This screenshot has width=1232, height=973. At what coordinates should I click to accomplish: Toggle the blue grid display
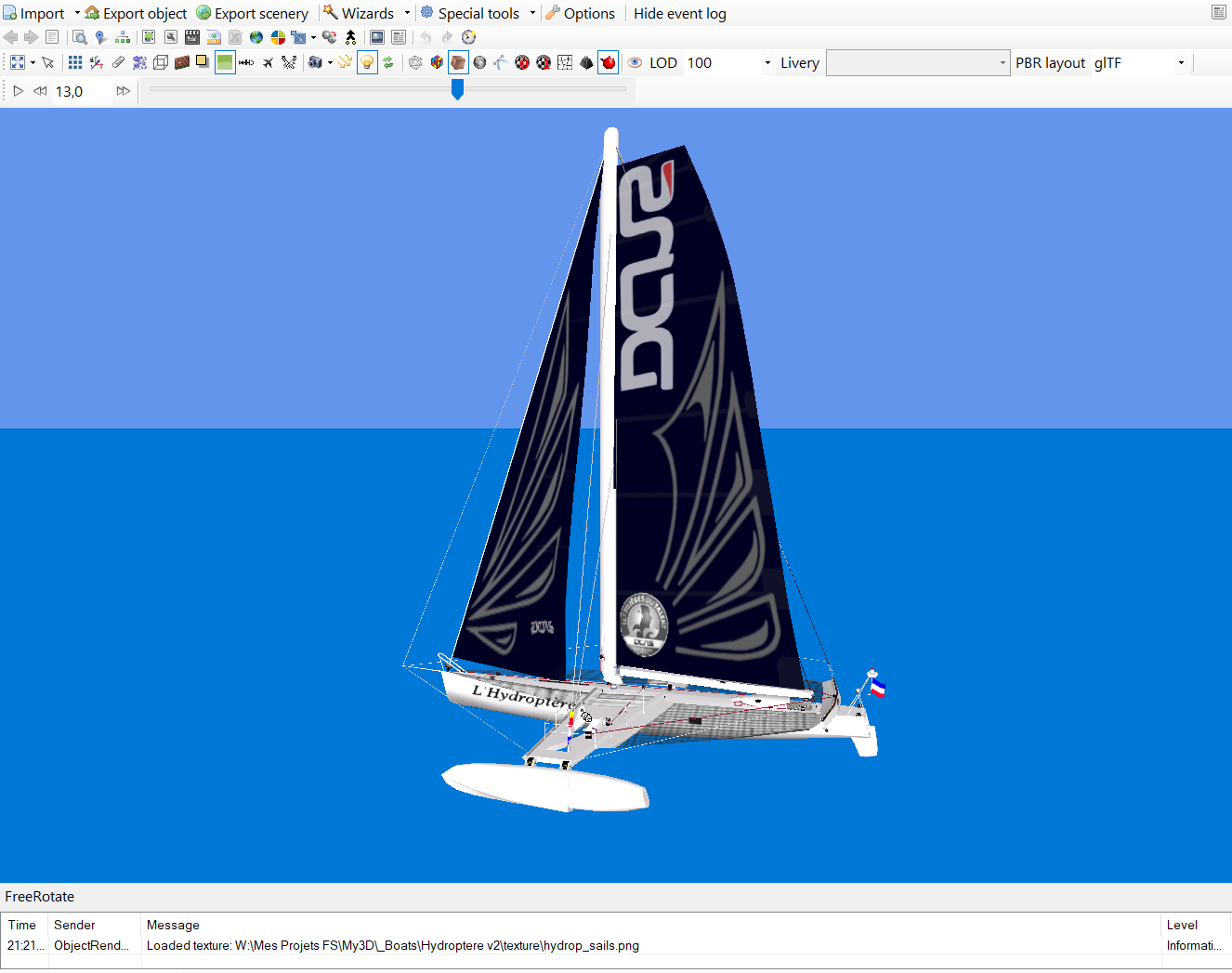click(x=75, y=62)
